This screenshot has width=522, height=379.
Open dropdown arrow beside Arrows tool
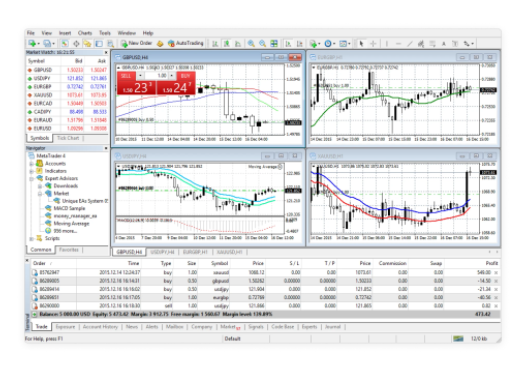pos(472,44)
